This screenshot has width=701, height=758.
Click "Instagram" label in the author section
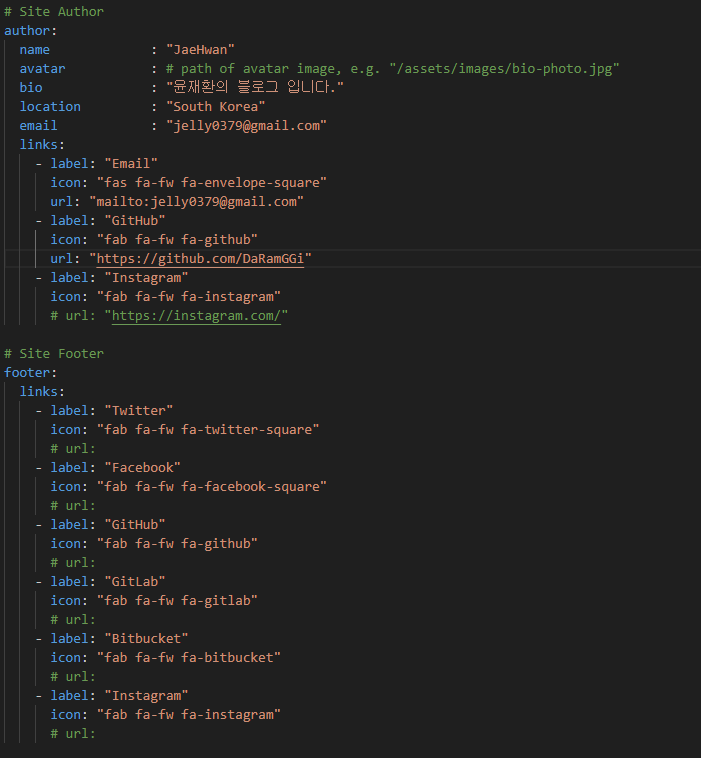point(146,277)
